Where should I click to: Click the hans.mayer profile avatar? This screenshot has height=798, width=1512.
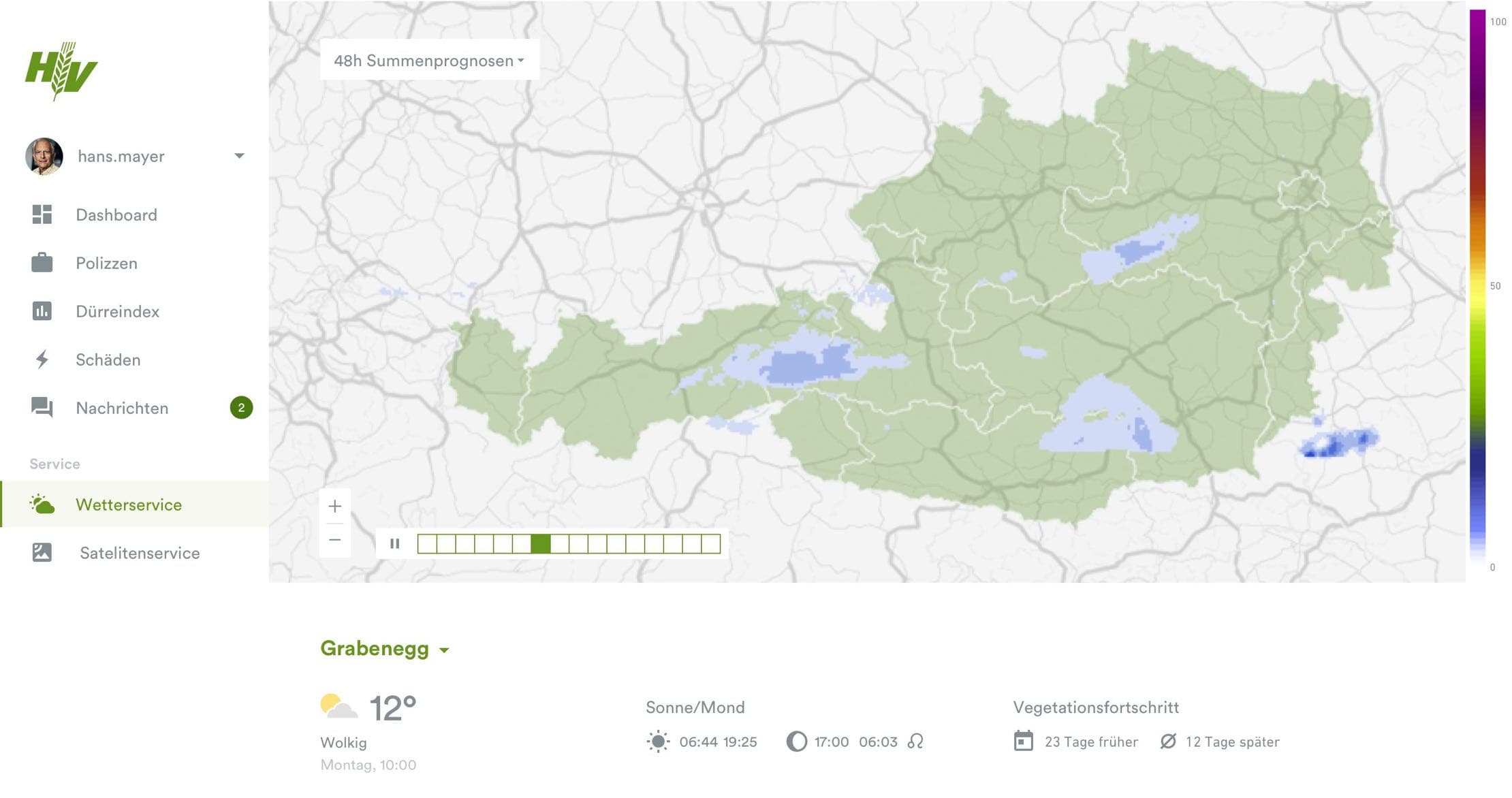tap(44, 157)
